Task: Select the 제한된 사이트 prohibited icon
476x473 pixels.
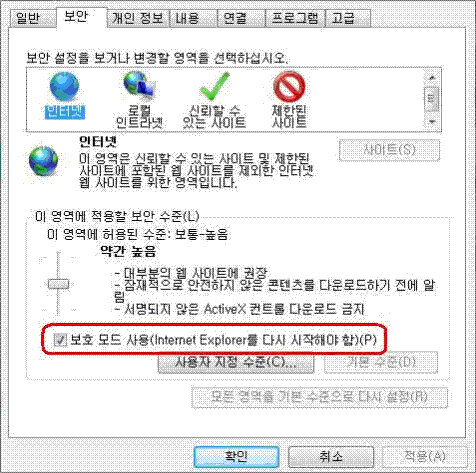Action: point(289,86)
